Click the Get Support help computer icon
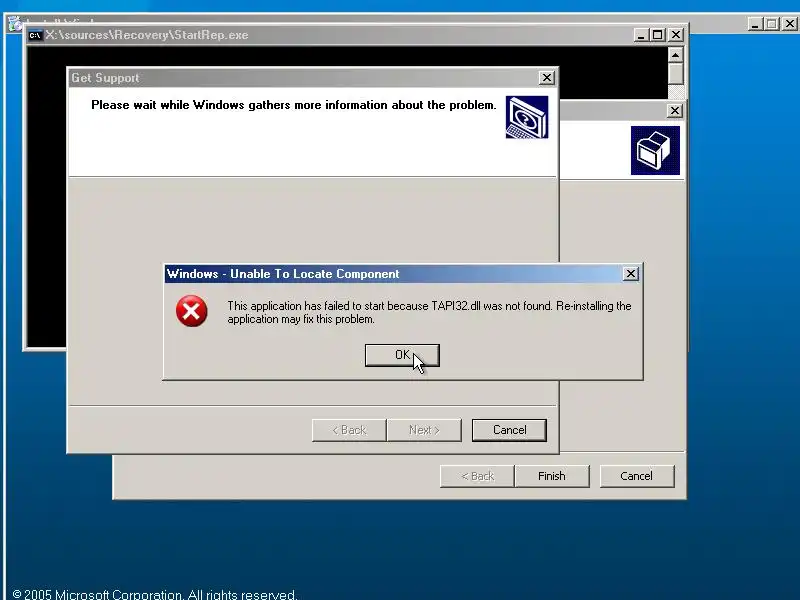The width and height of the screenshot is (800, 600). point(527,117)
